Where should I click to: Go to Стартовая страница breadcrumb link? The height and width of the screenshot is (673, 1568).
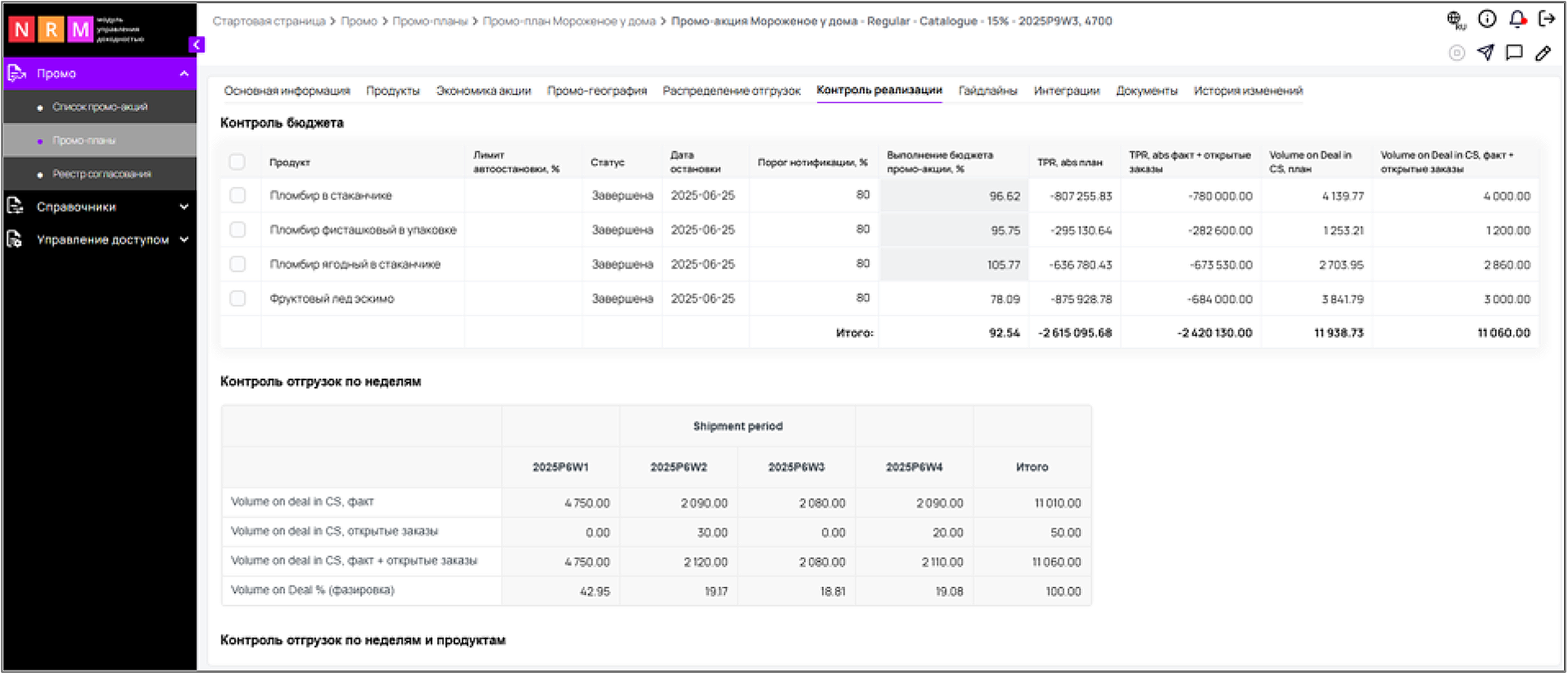(x=269, y=21)
